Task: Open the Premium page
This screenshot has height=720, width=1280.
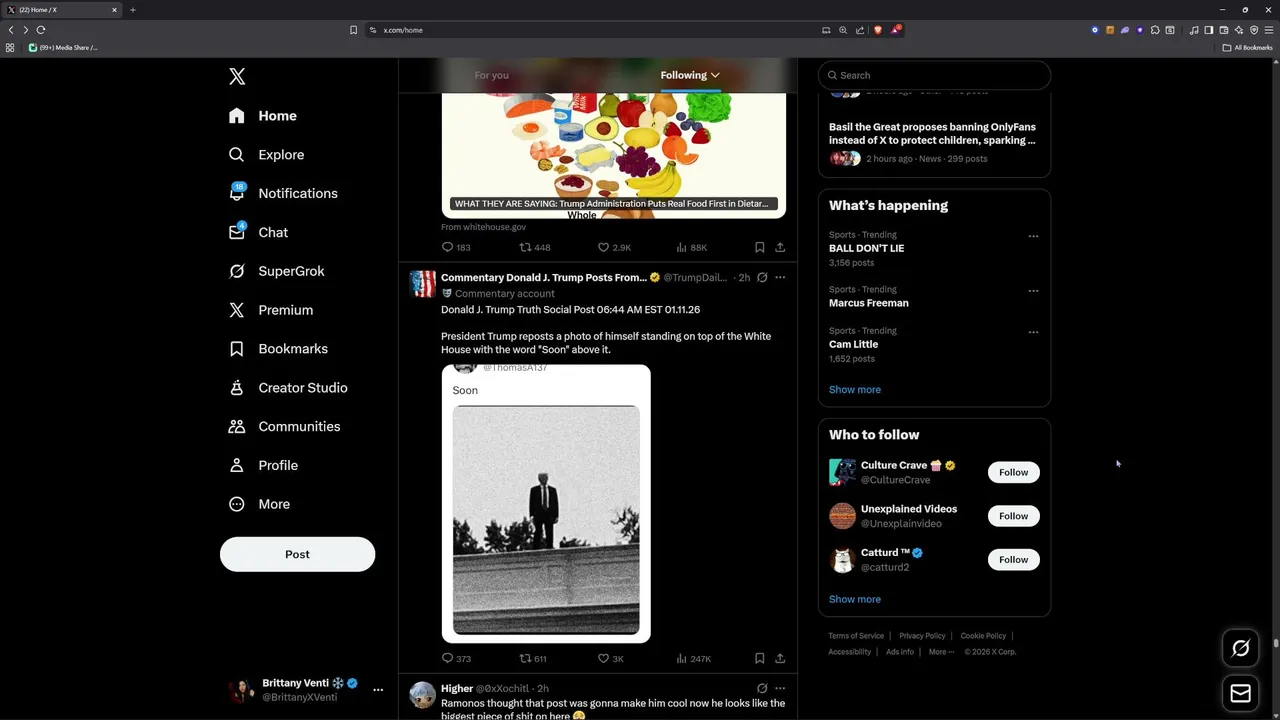Action: pyautogui.click(x=270, y=310)
